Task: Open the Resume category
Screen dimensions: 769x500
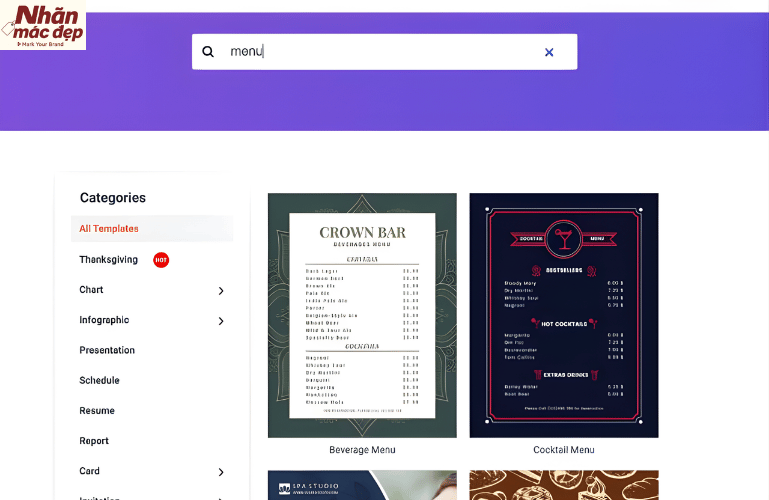Action: pos(97,411)
